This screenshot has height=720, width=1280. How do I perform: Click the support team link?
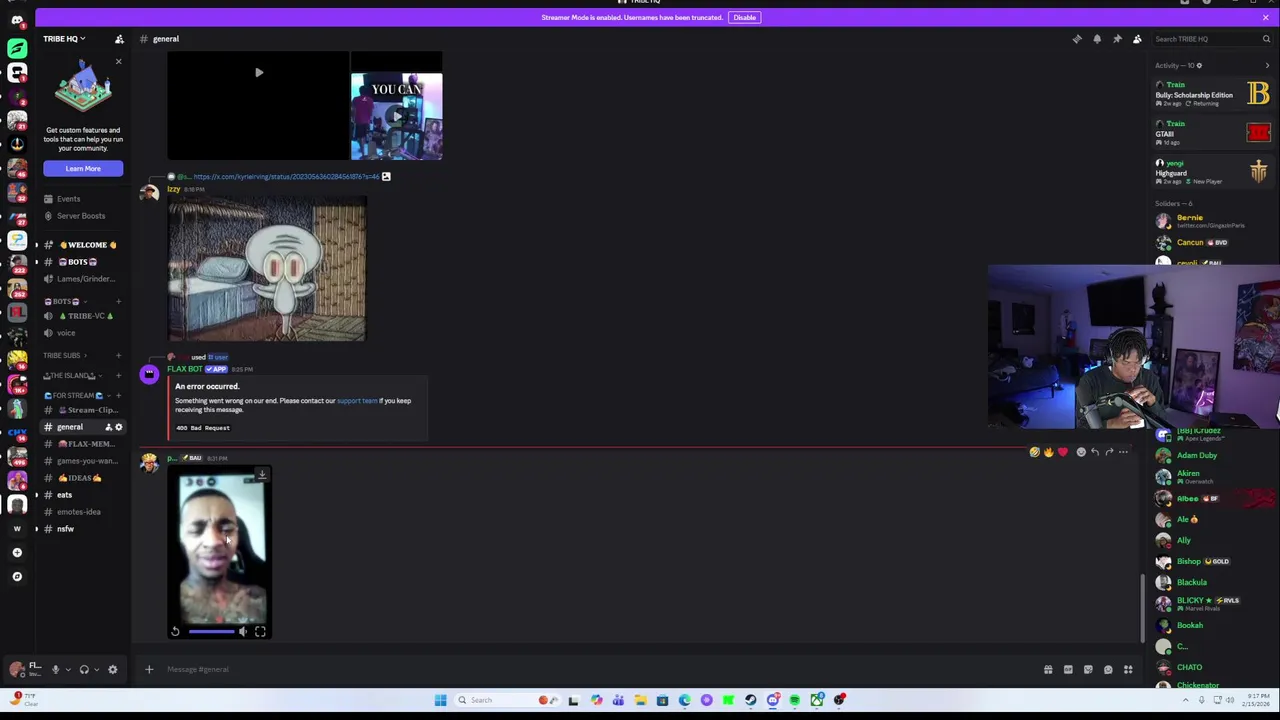click(357, 401)
